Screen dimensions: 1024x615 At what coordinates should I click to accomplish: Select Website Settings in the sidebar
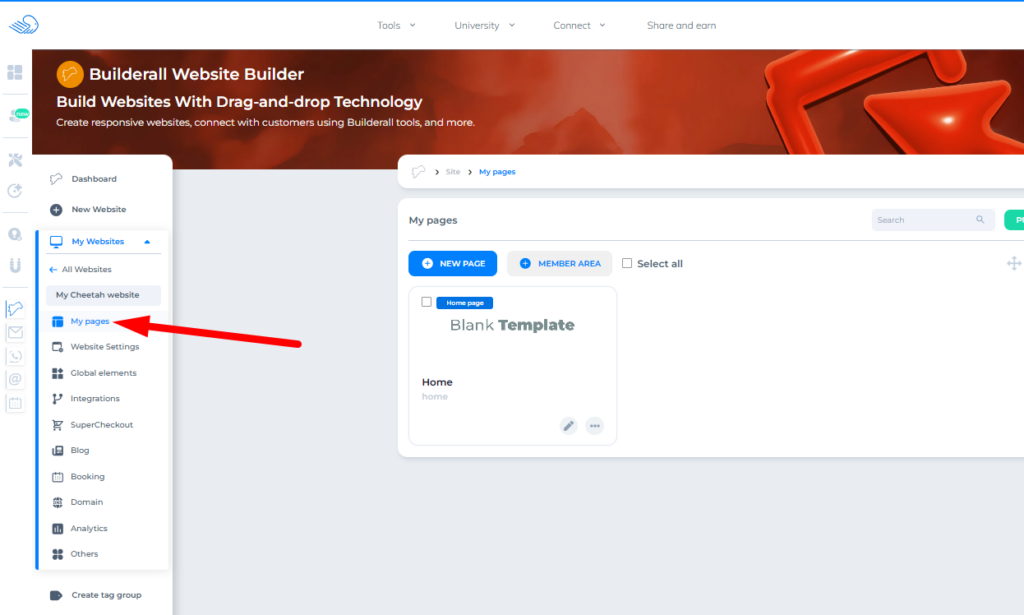[104, 347]
